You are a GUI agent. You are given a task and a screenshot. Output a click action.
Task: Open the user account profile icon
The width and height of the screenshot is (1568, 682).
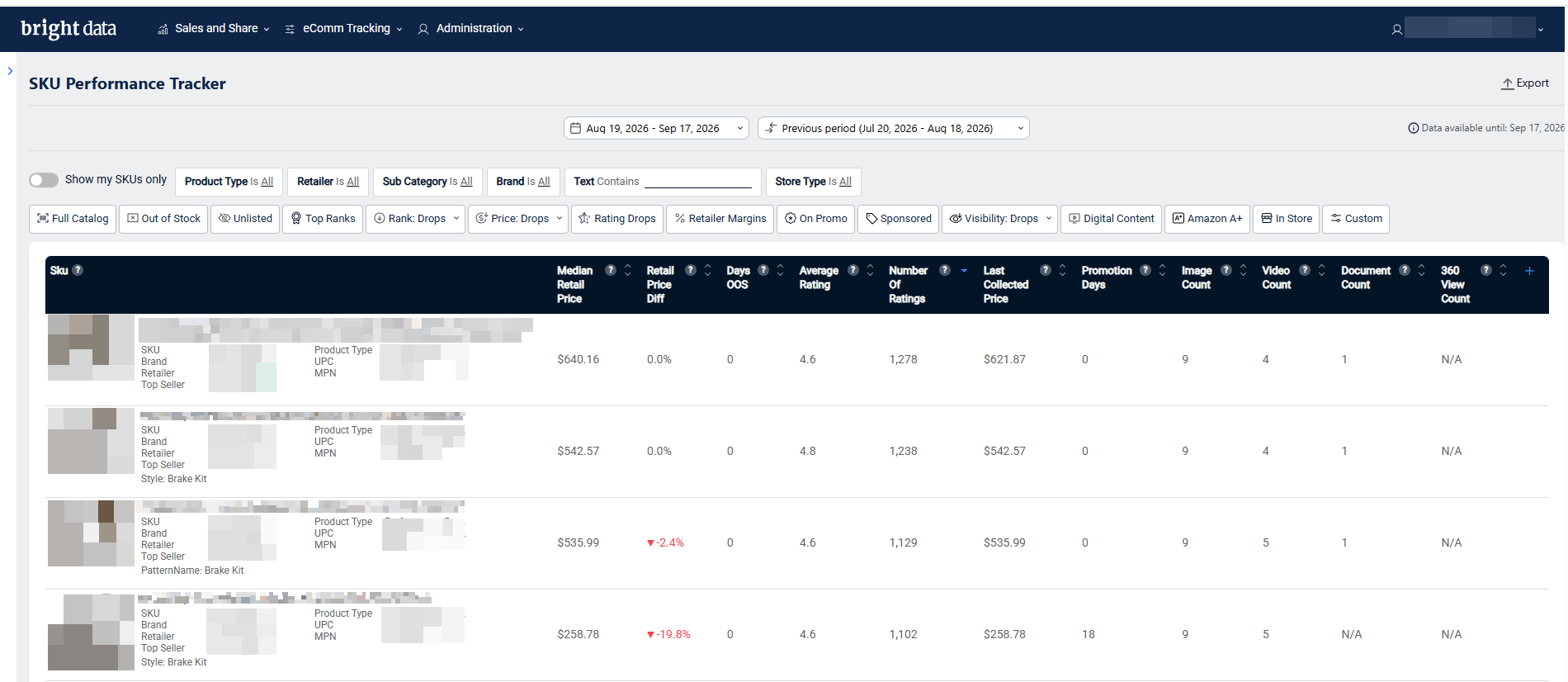coord(1396,29)
